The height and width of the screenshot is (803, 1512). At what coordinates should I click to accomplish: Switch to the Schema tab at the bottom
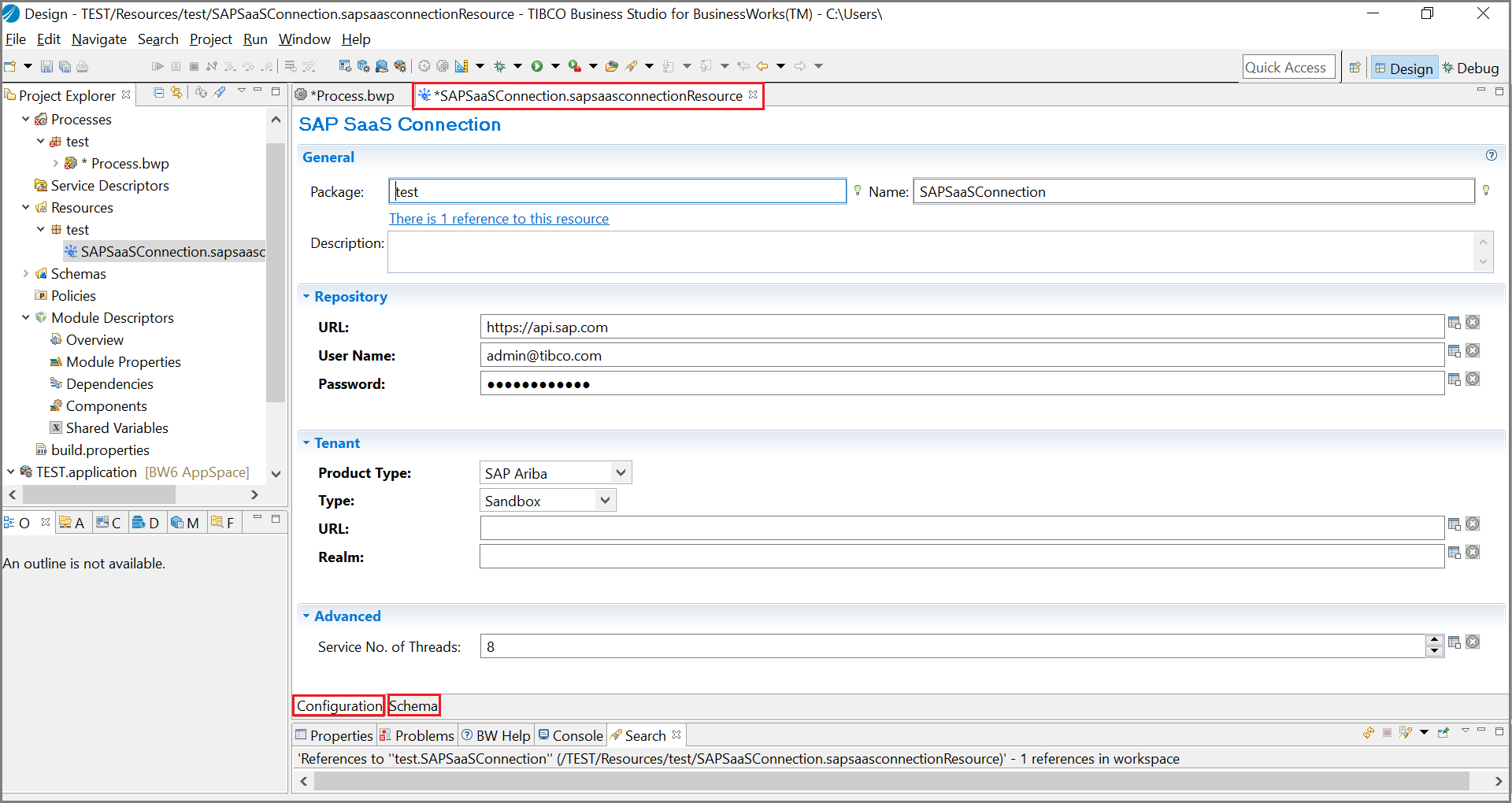pos(413,705)
